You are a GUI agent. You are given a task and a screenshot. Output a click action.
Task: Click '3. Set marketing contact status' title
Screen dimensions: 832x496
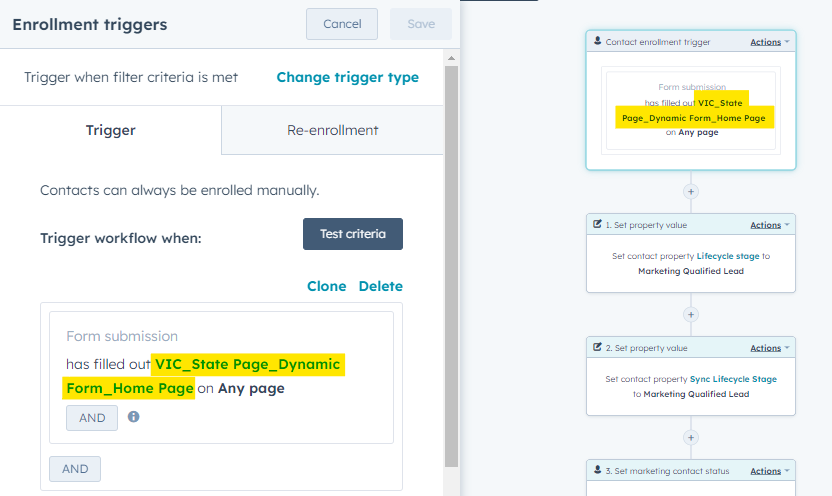[668, 471]
